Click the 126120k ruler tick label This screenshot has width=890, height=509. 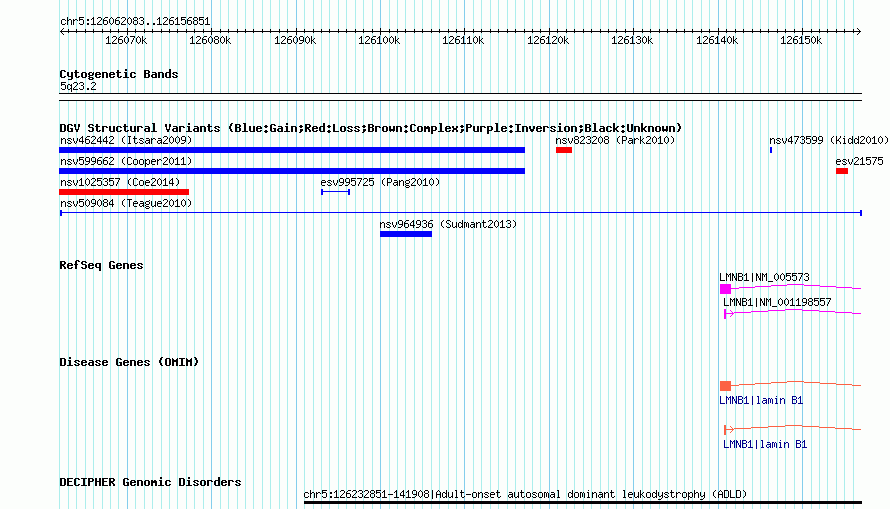548,40
